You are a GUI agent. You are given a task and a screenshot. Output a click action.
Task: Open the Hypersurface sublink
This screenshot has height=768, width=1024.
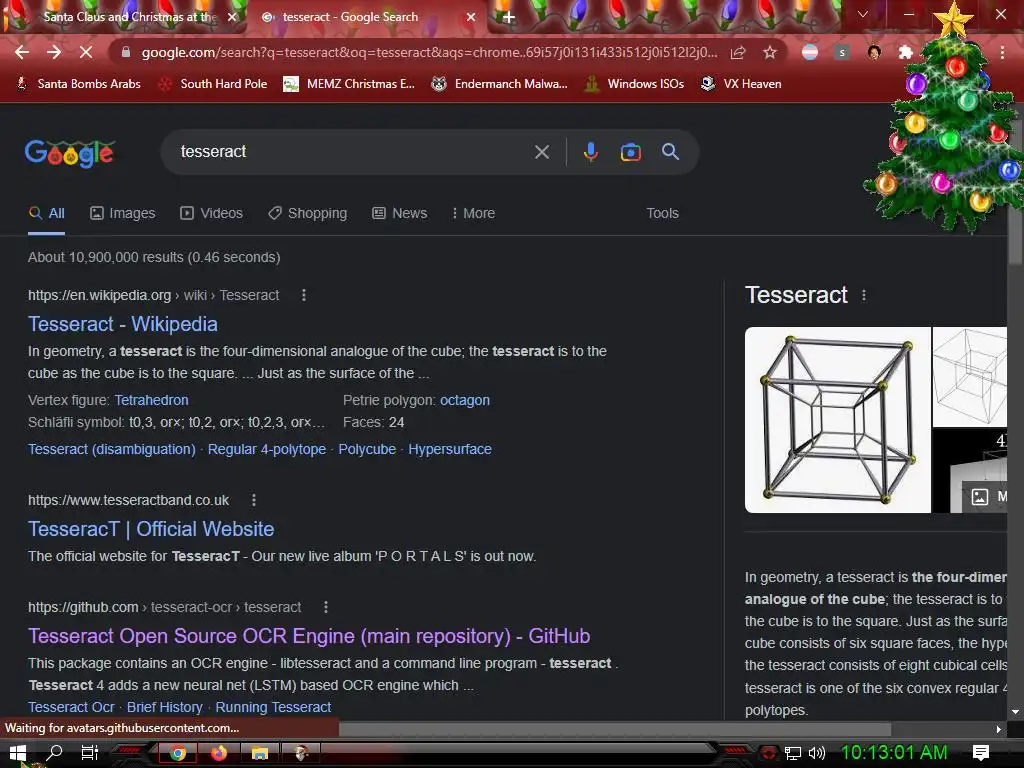pos(450,449)
